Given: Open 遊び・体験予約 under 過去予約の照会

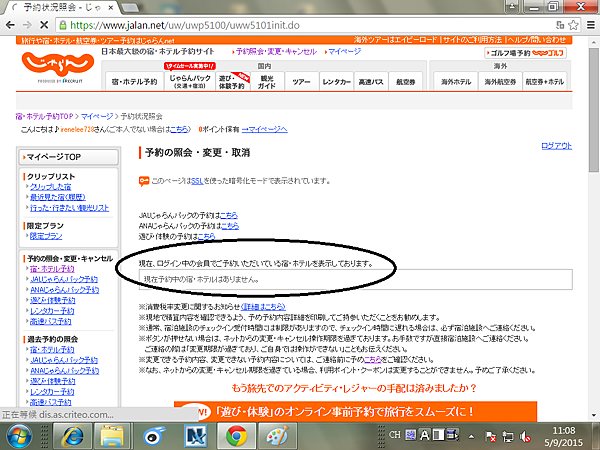Looking at the screenshot, I should [x=52, y=381].
